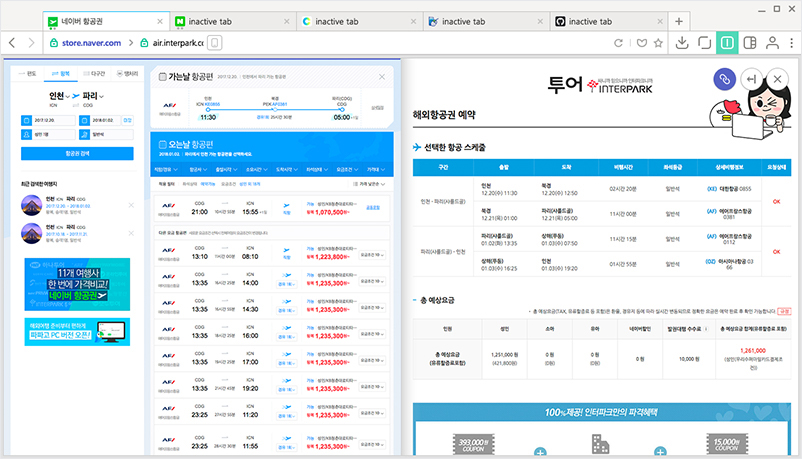
Task: Go back to the previous page
Action: (x=12, y=43)
